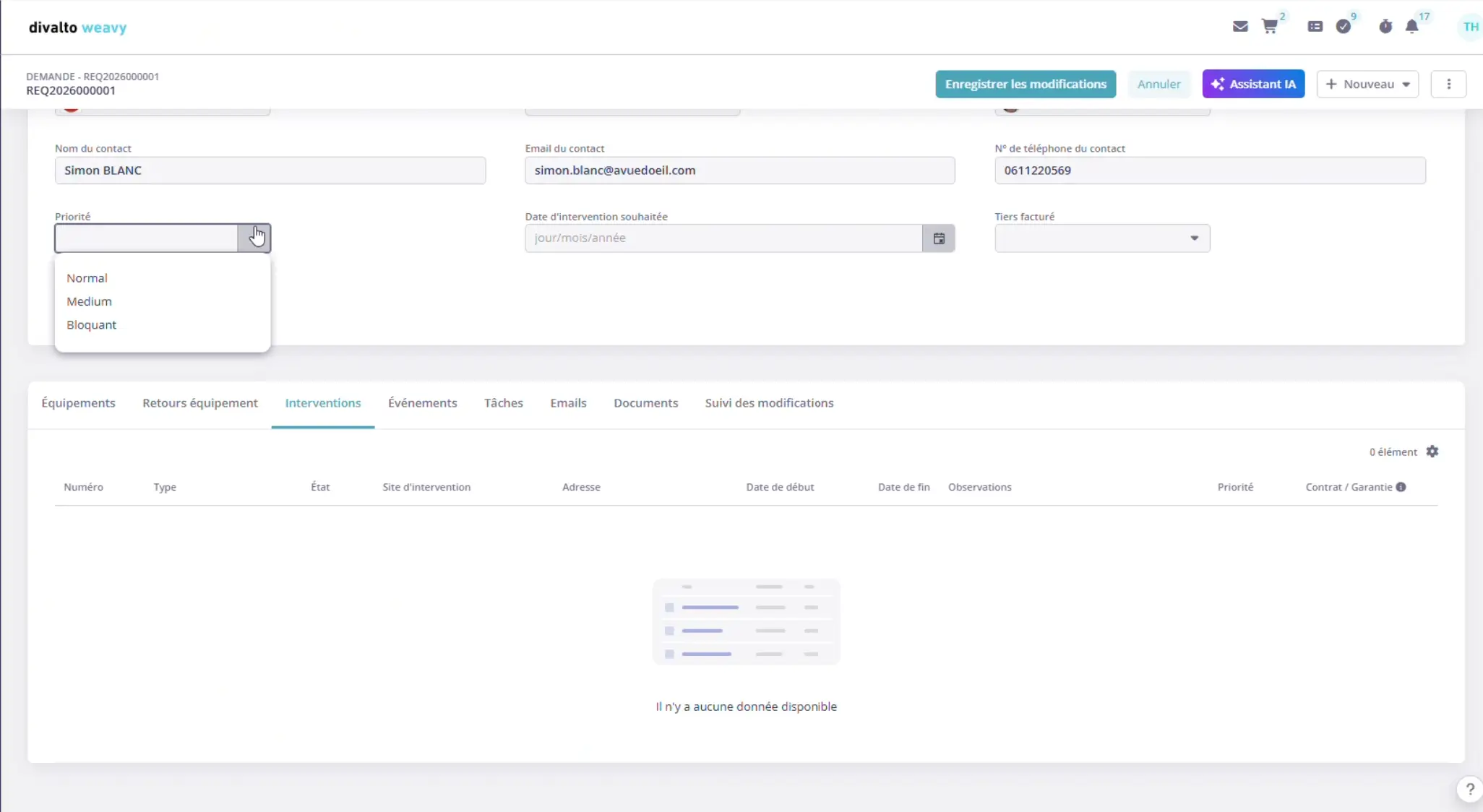Open the checkmark tasks icon
Screen dimensions: 1483x812
(x=1344, y=27)
